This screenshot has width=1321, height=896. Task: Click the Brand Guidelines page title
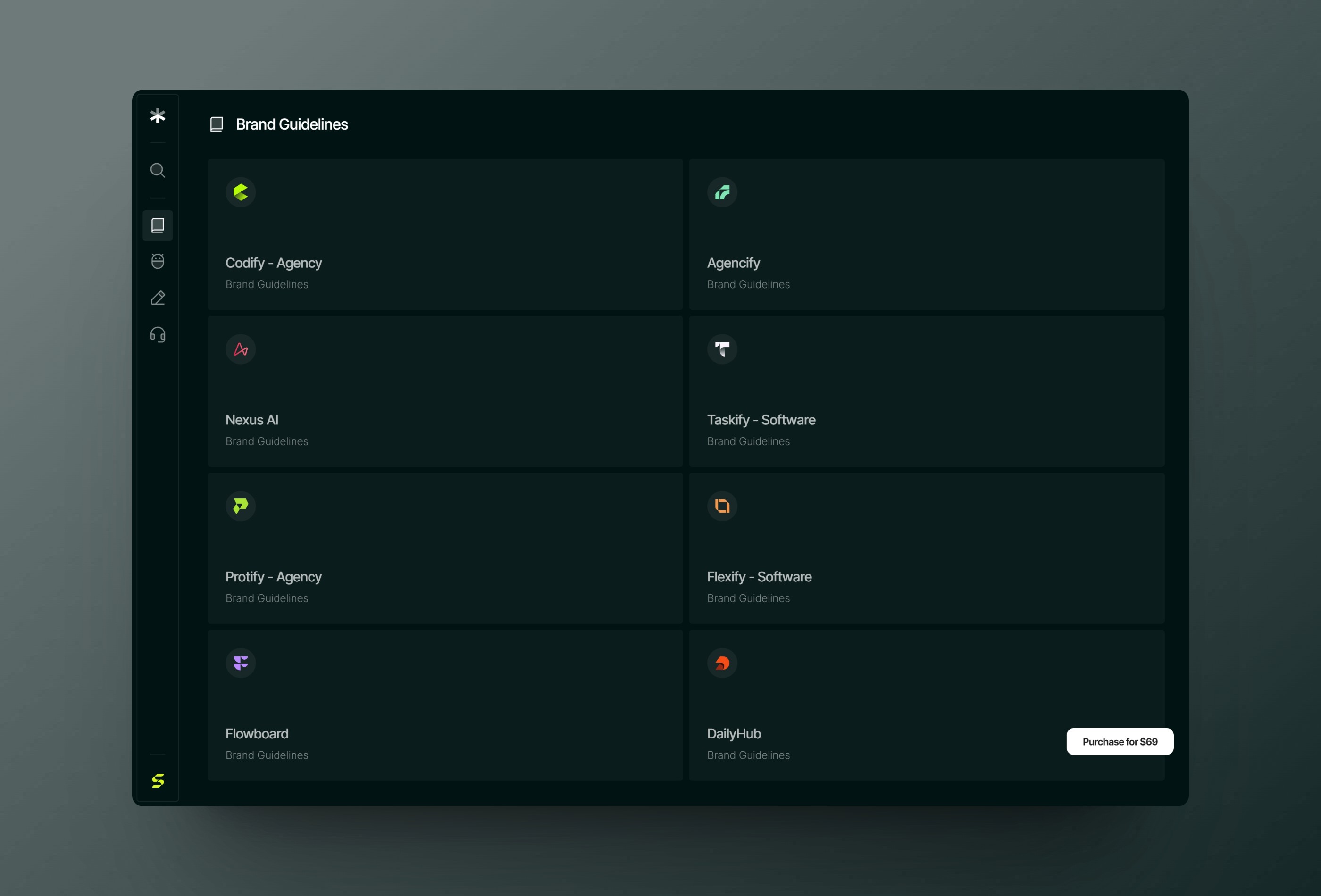[x=292, y=124]
